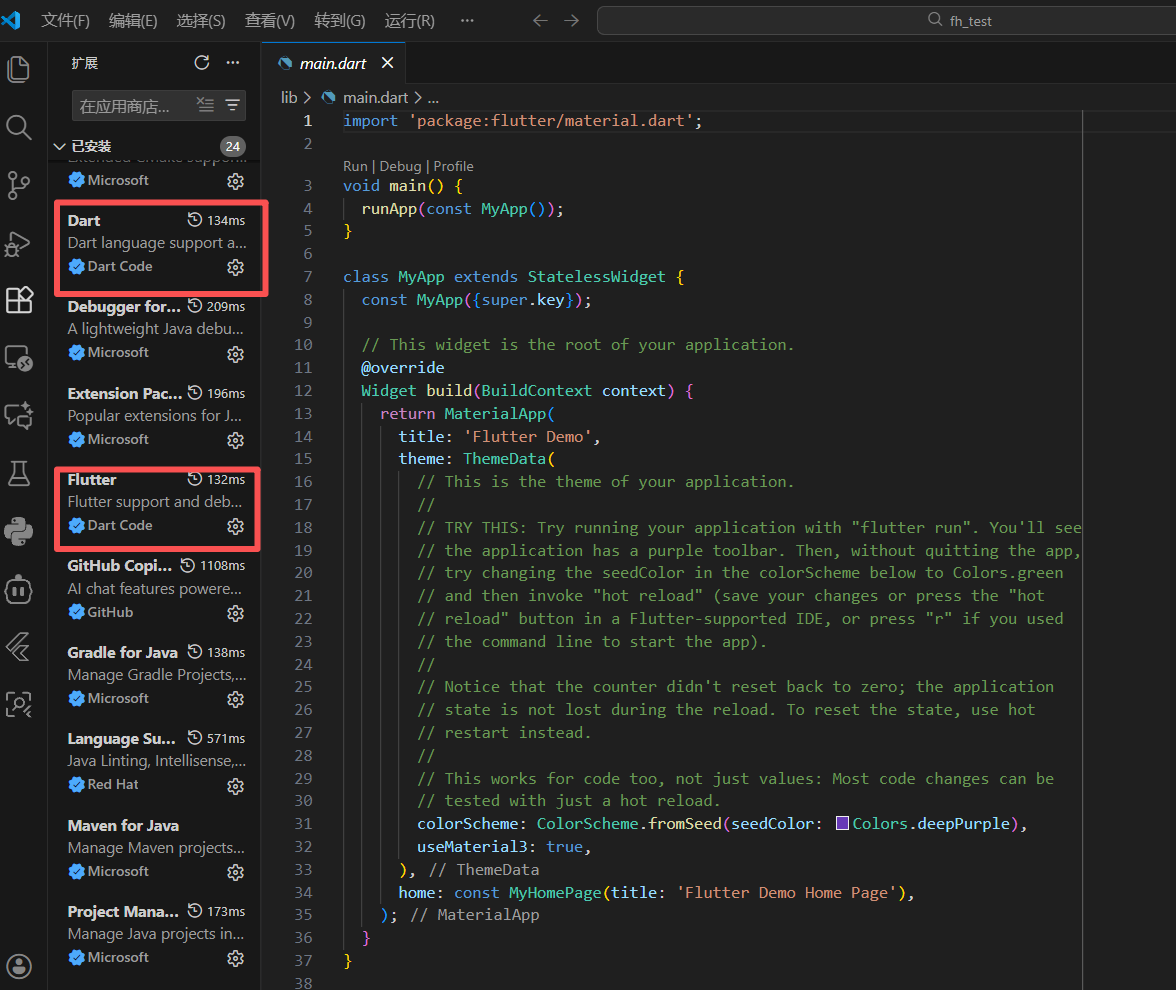The height and width of the screenshot is (990, 1176).
Task: Open the Explorer view in activity bar
Action: 19,70
